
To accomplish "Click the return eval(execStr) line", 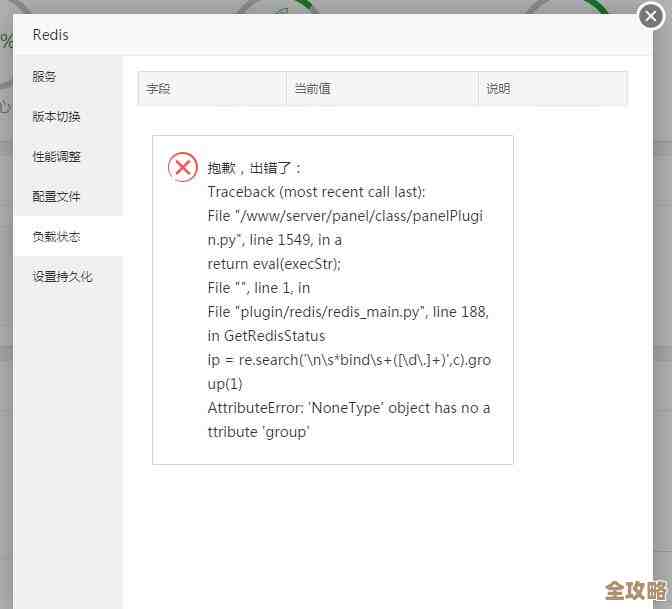I will 274,264.
